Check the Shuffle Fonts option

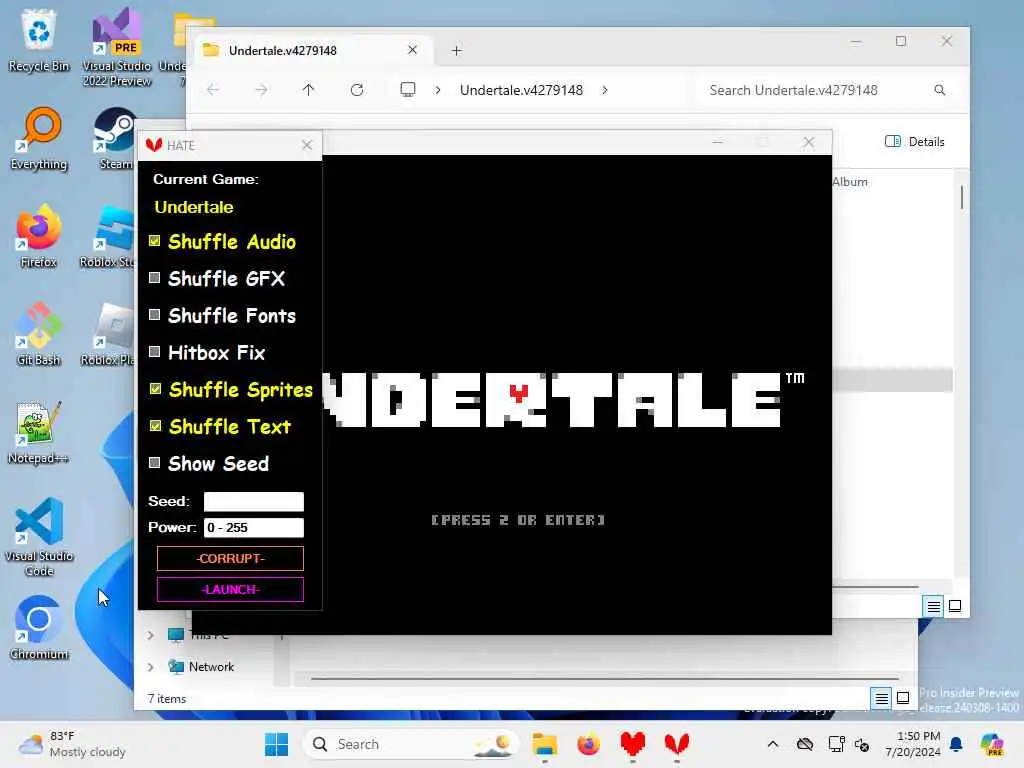pos(155,315)
